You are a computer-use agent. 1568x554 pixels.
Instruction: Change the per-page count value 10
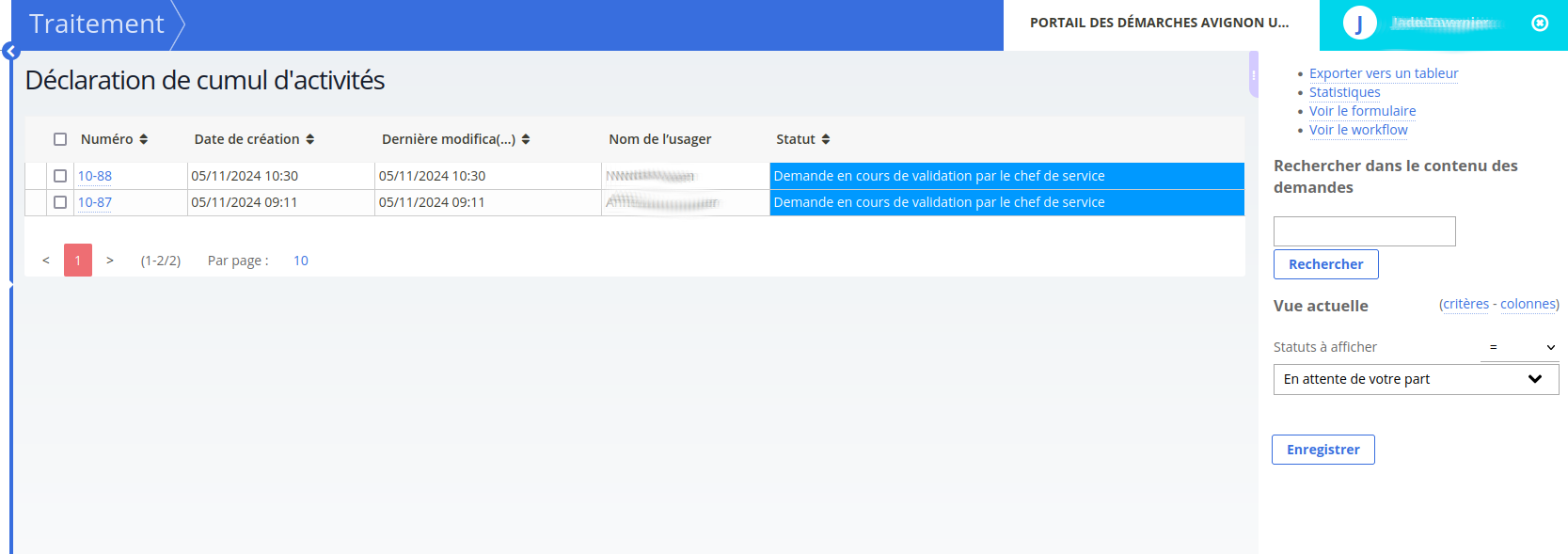pos(301,261)
